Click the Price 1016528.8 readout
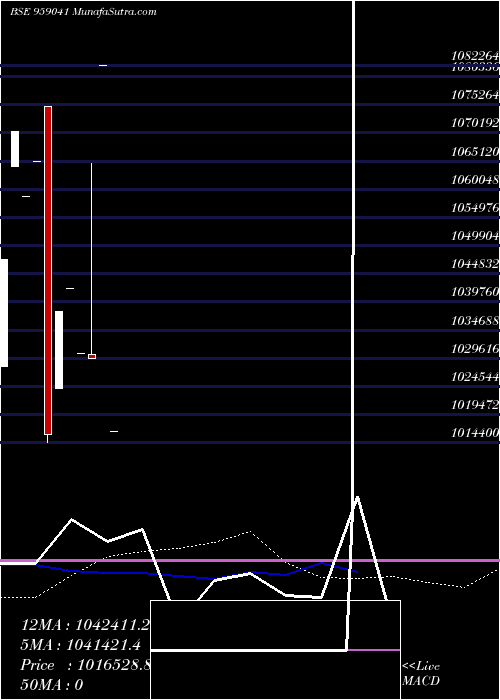500x700 pixels. click(x=86, y=665)
